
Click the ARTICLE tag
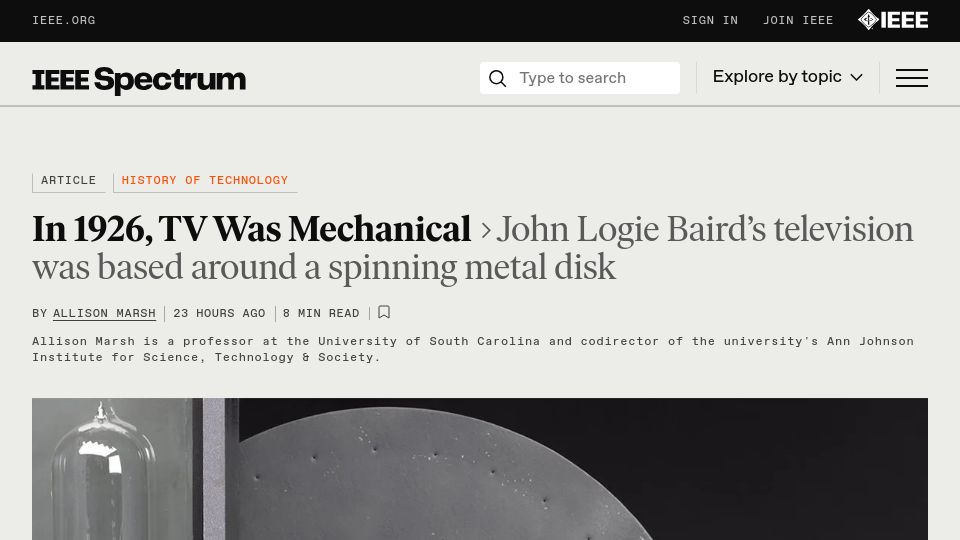[69, 181]
